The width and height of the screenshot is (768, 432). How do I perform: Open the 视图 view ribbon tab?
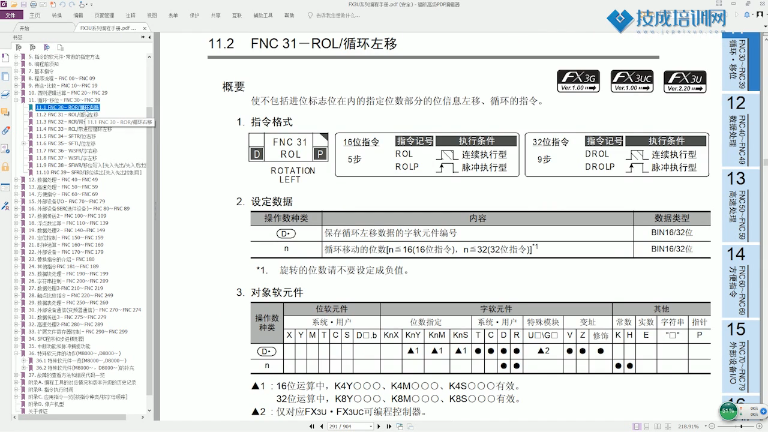(x=152, y=15)
